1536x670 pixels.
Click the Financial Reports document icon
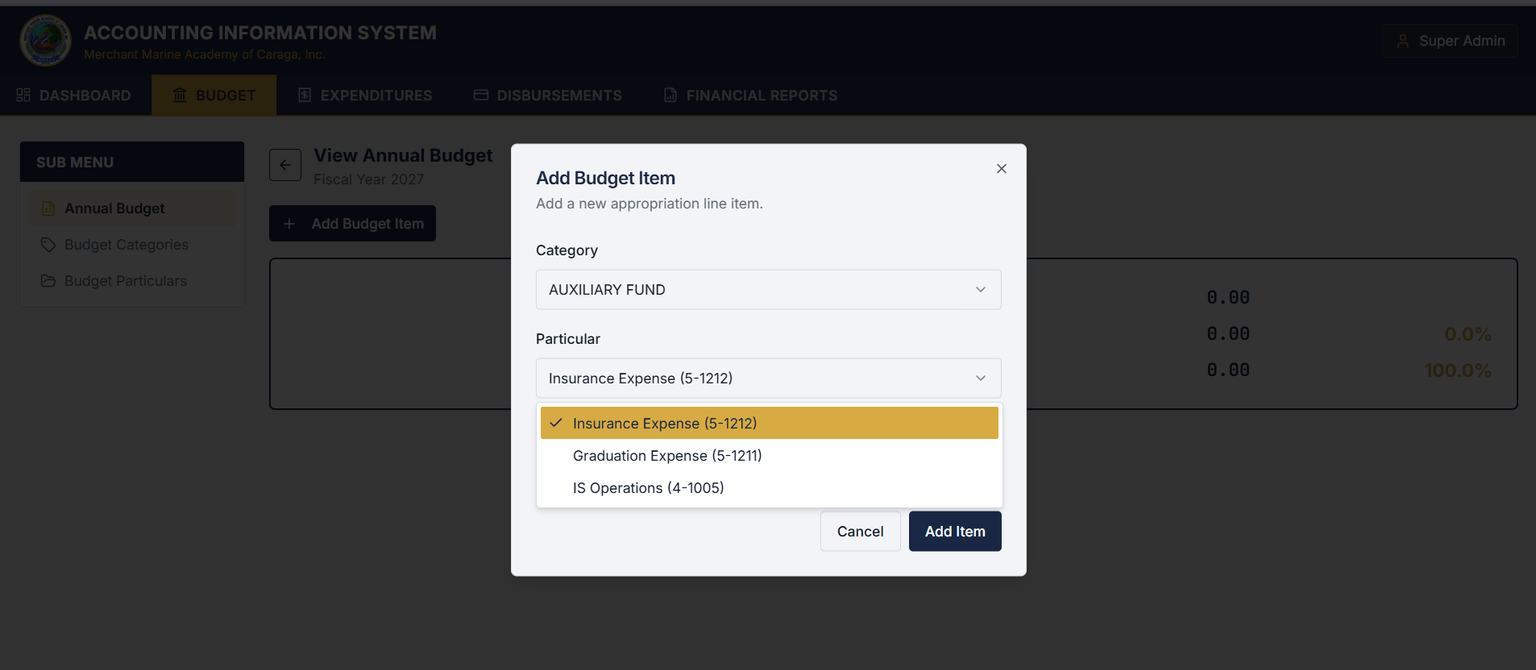670,95
